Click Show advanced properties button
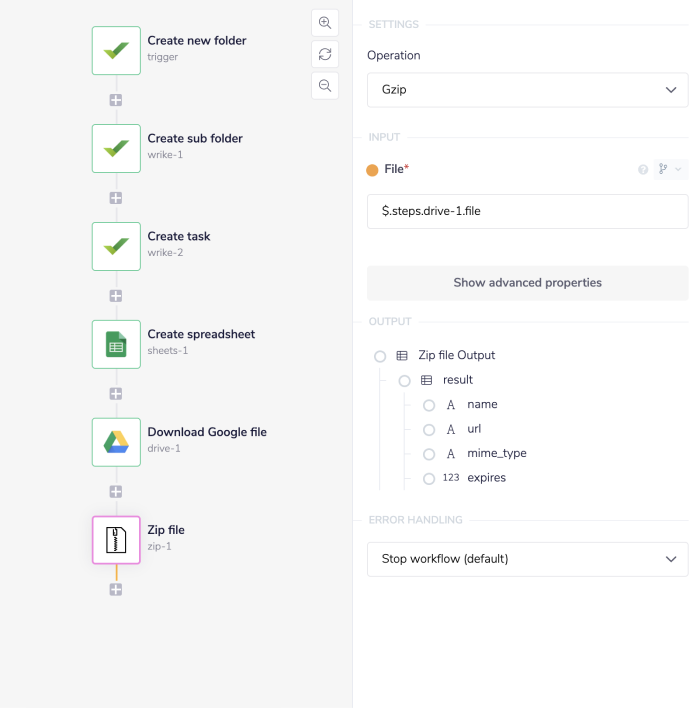 click(527, 283)
